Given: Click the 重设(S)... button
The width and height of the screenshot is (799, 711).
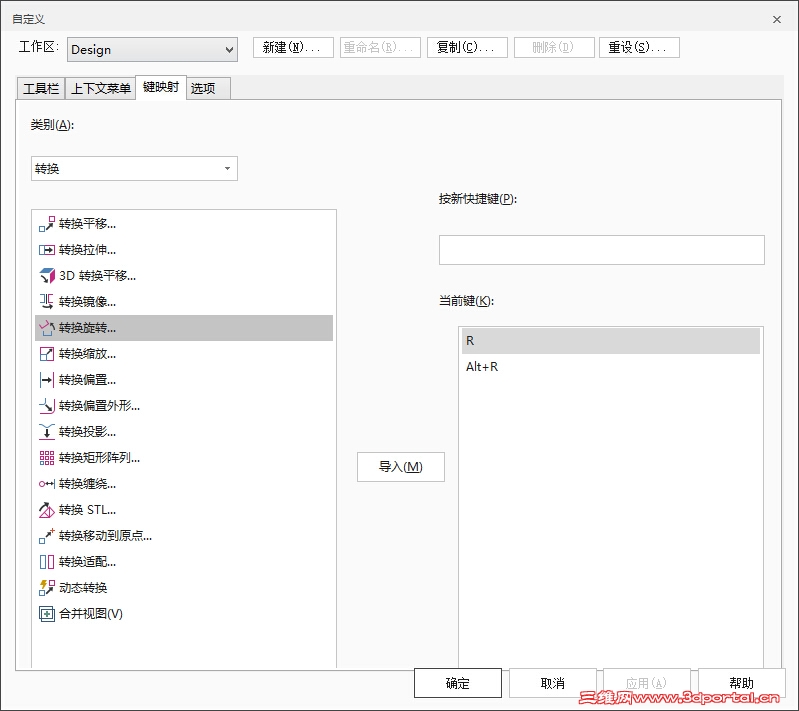Looking at the screenshot, I should point(639,47).
